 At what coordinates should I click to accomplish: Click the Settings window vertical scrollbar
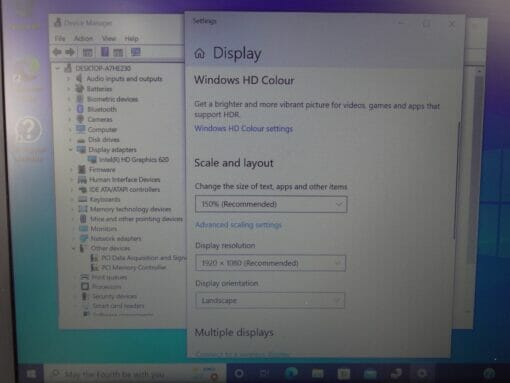(456, 180)
